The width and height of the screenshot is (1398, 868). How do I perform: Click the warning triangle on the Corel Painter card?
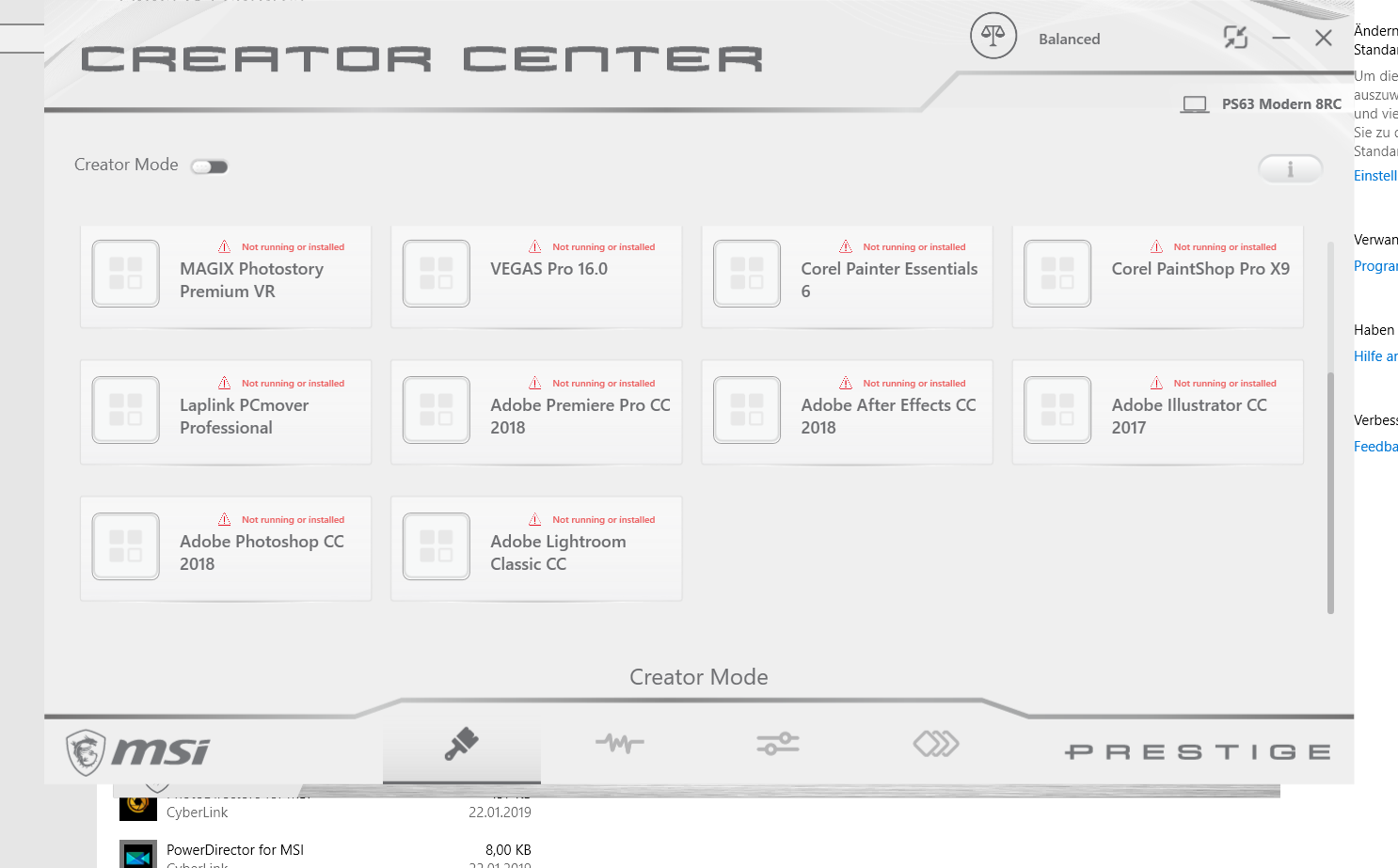tap(846, 246)
